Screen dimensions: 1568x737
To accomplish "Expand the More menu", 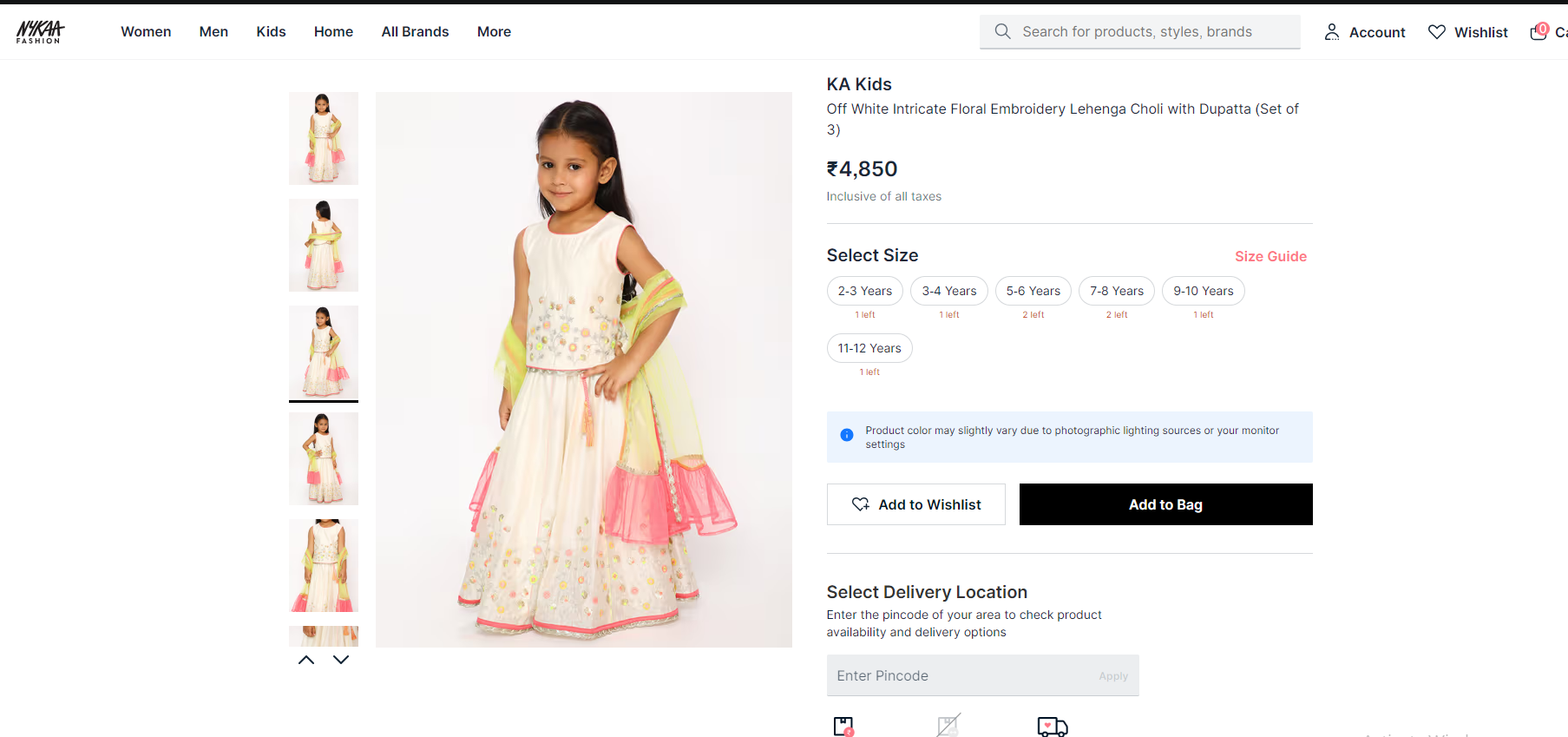I will point(494,32).
